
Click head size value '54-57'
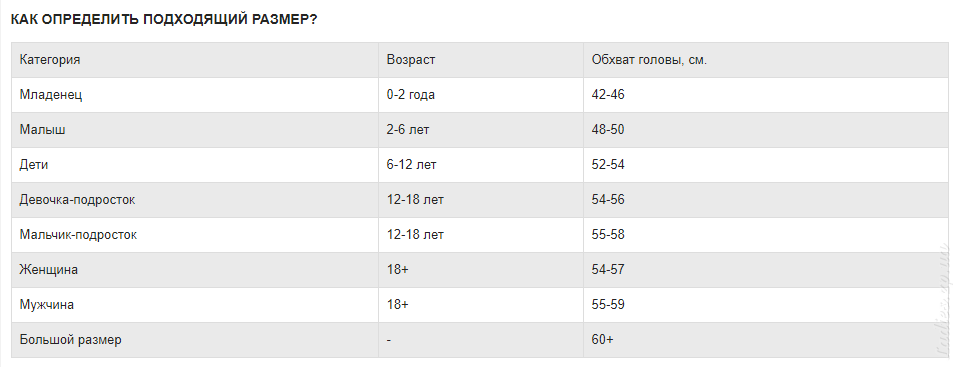pyautogui.click(x=608, y=270)
